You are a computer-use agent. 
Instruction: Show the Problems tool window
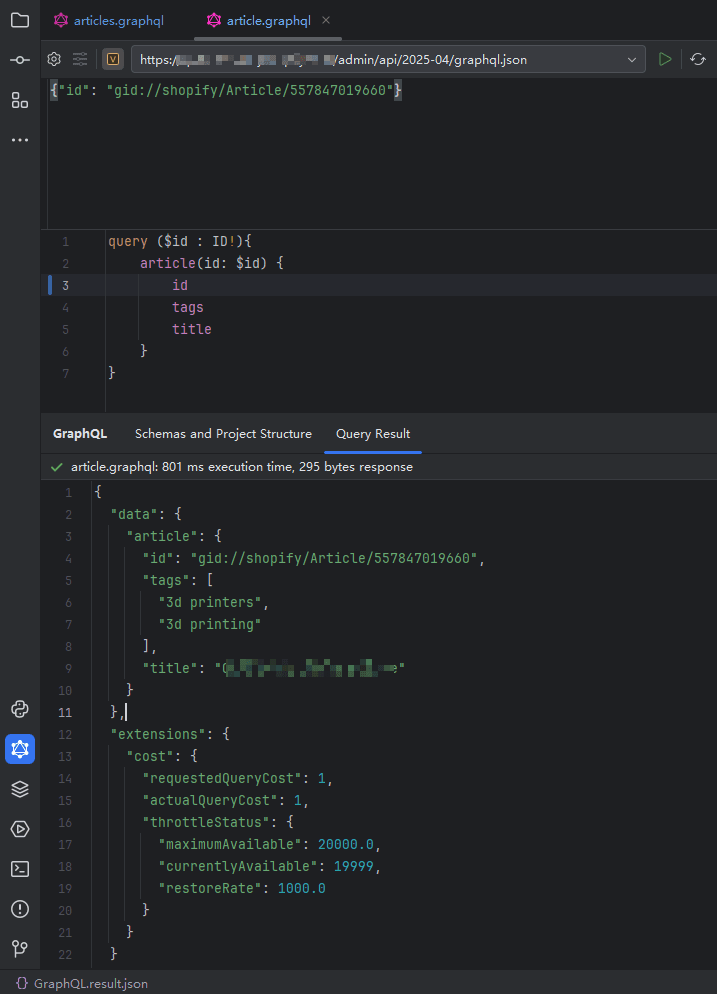20,909
